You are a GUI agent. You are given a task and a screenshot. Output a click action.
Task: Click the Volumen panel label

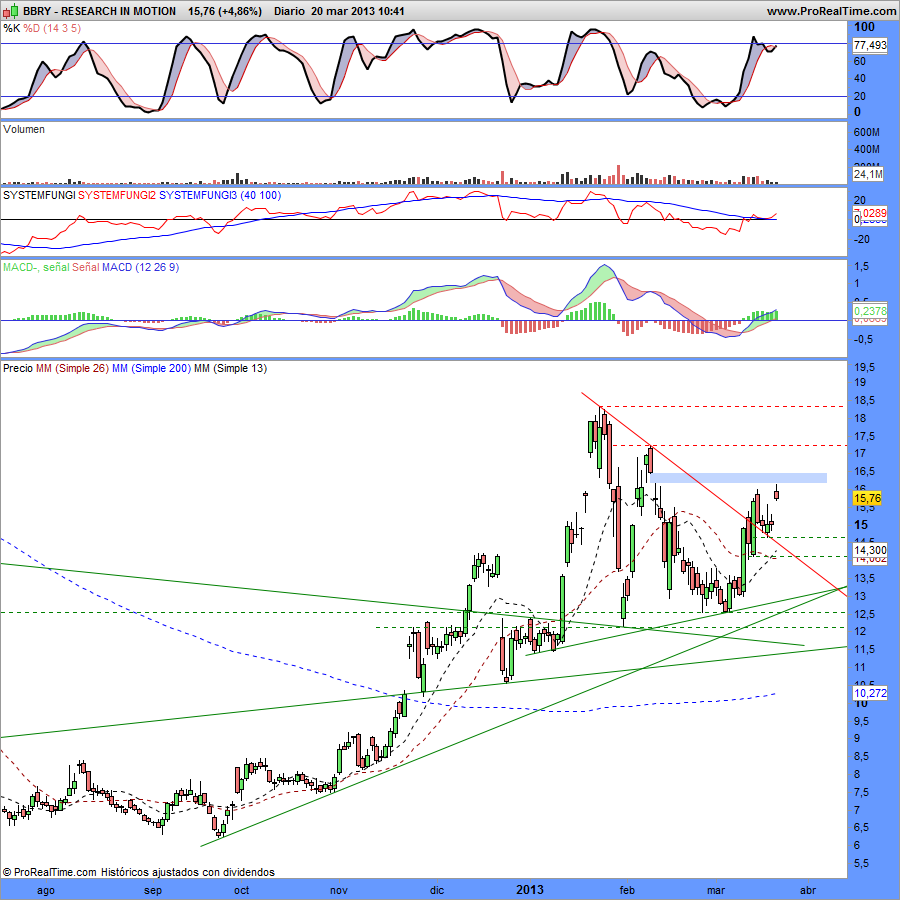coord(24,129)
